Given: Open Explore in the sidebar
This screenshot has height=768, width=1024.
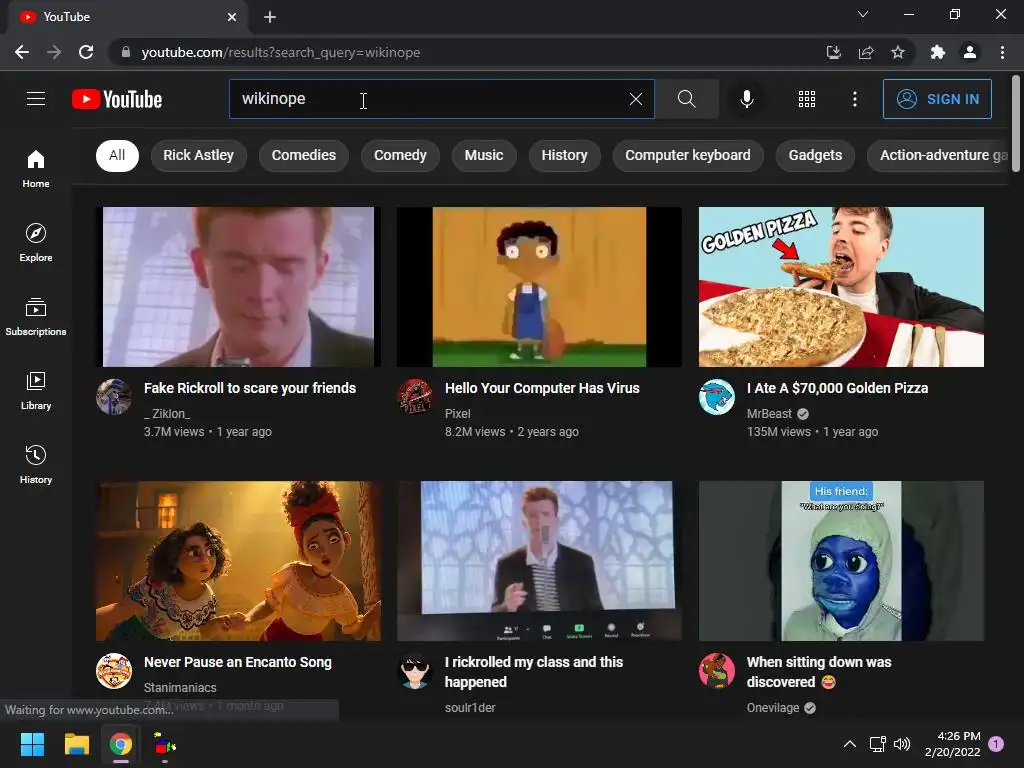Looking at the screenshot, I should (36, 242).
